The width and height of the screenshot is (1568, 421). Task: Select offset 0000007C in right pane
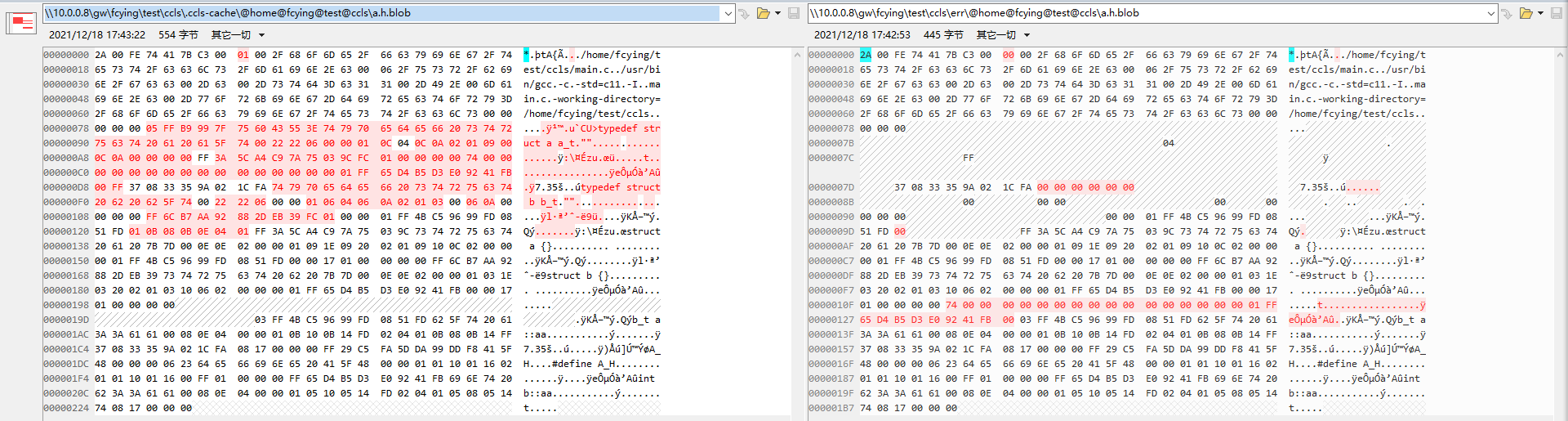pos(831,158)
